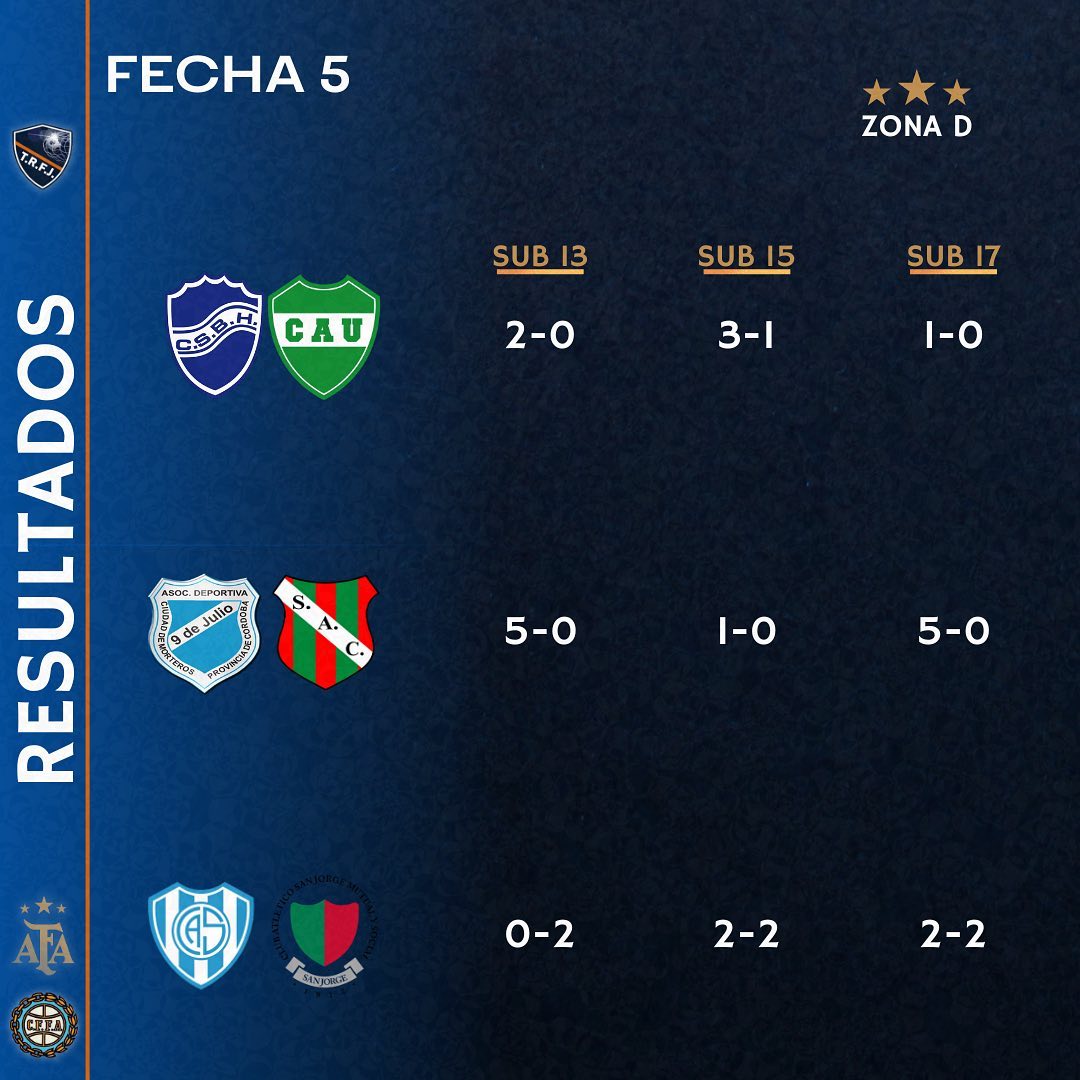
Task: Select the green CAU club shield
Action: (x=325, y=335)
